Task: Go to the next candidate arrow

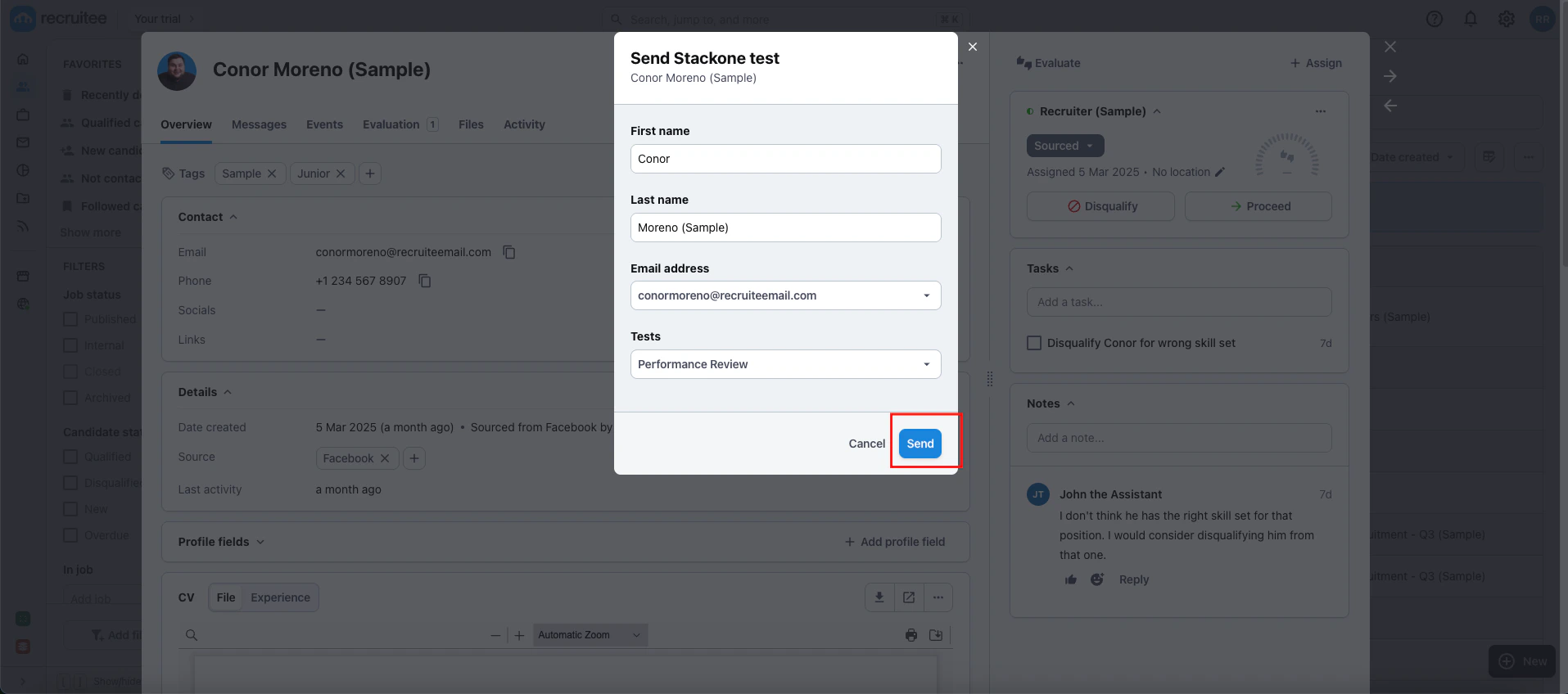Action: click(x=1390, y=76)
